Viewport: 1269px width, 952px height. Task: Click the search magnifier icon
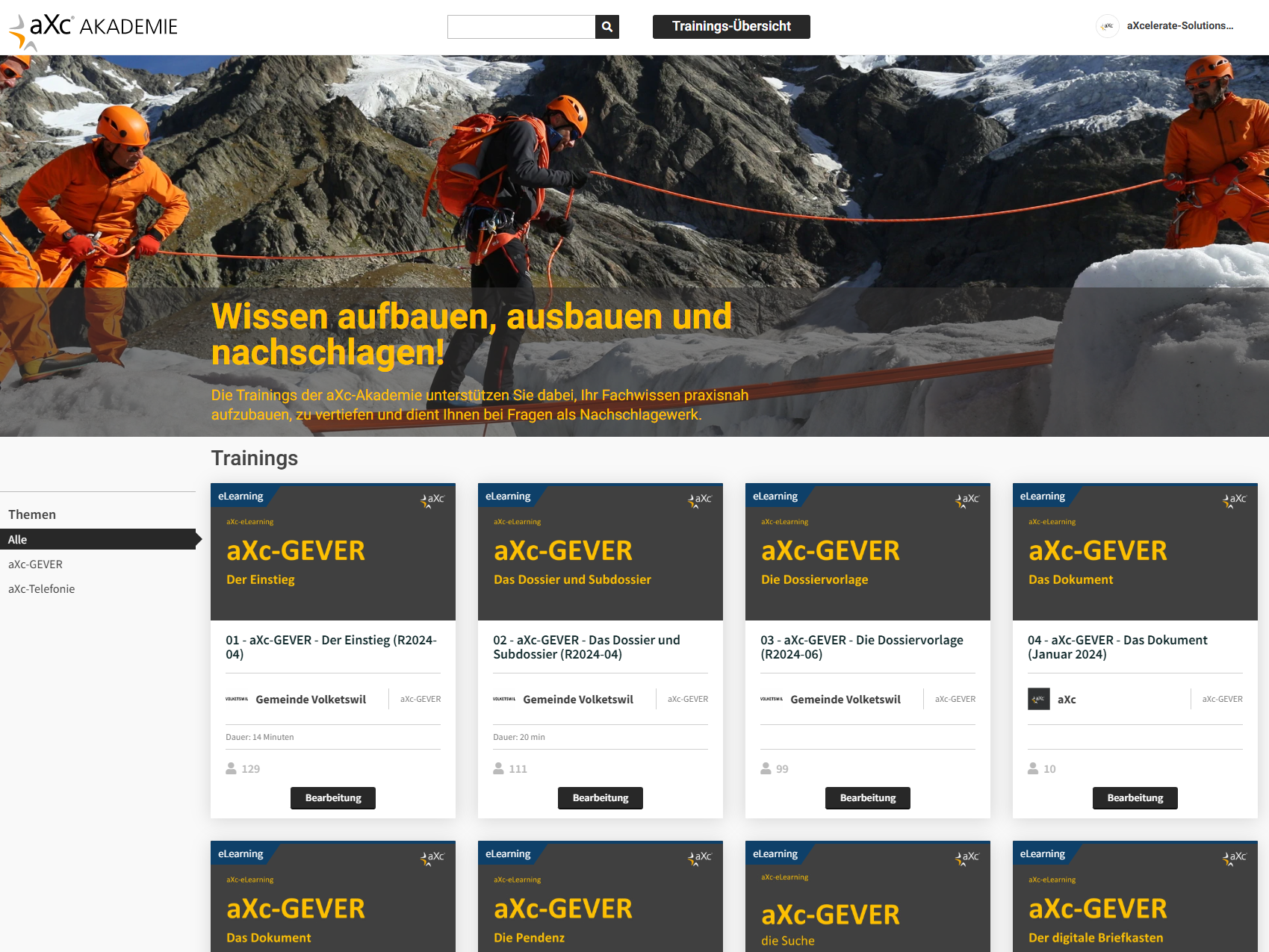coord(606,27)
